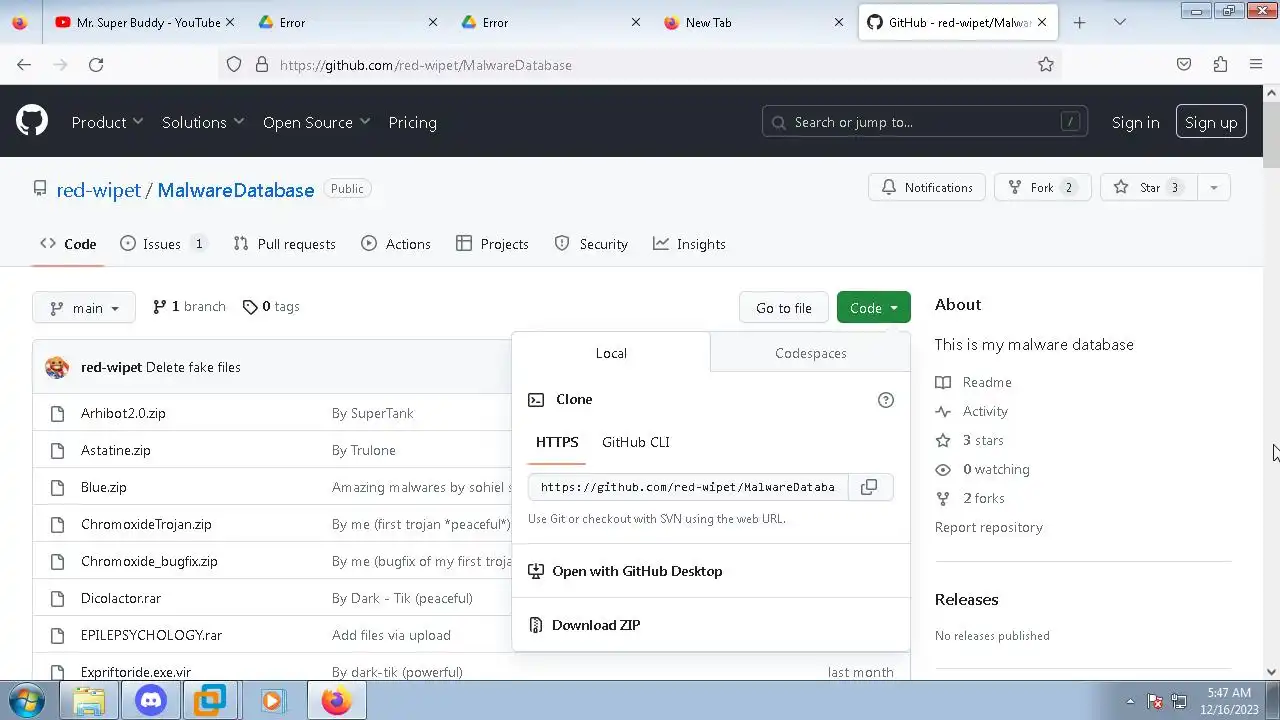Star the MalwareDatabase repository
The image size is (1280, 720).
tap(1148, 187)
